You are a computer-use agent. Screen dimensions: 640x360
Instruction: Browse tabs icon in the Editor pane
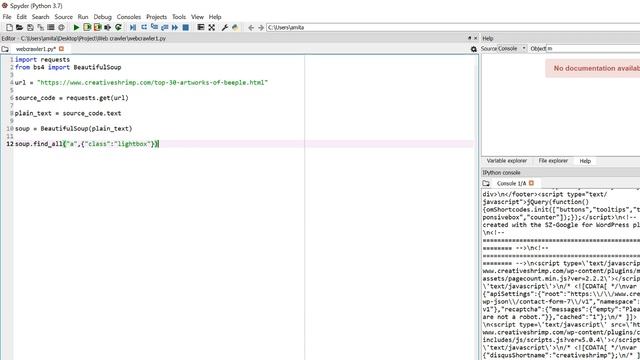click(x=5, y=49)
